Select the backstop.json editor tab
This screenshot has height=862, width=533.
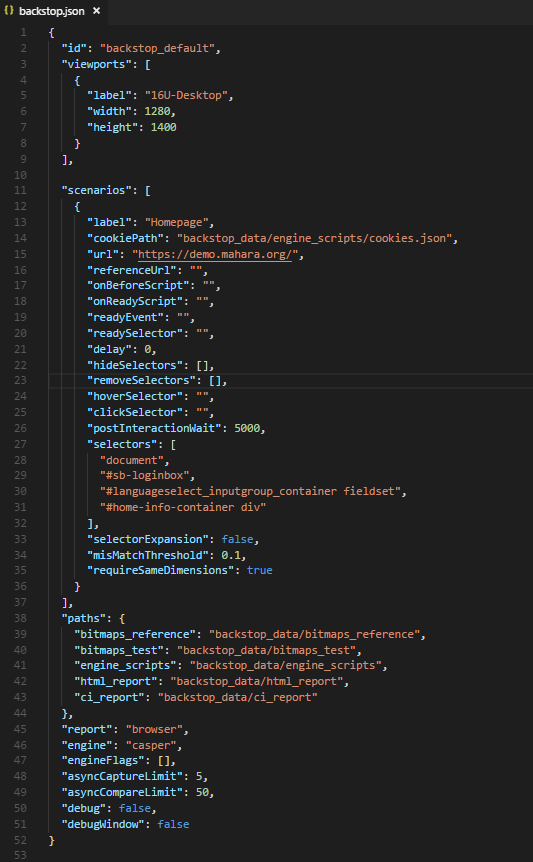coord(54,11)
